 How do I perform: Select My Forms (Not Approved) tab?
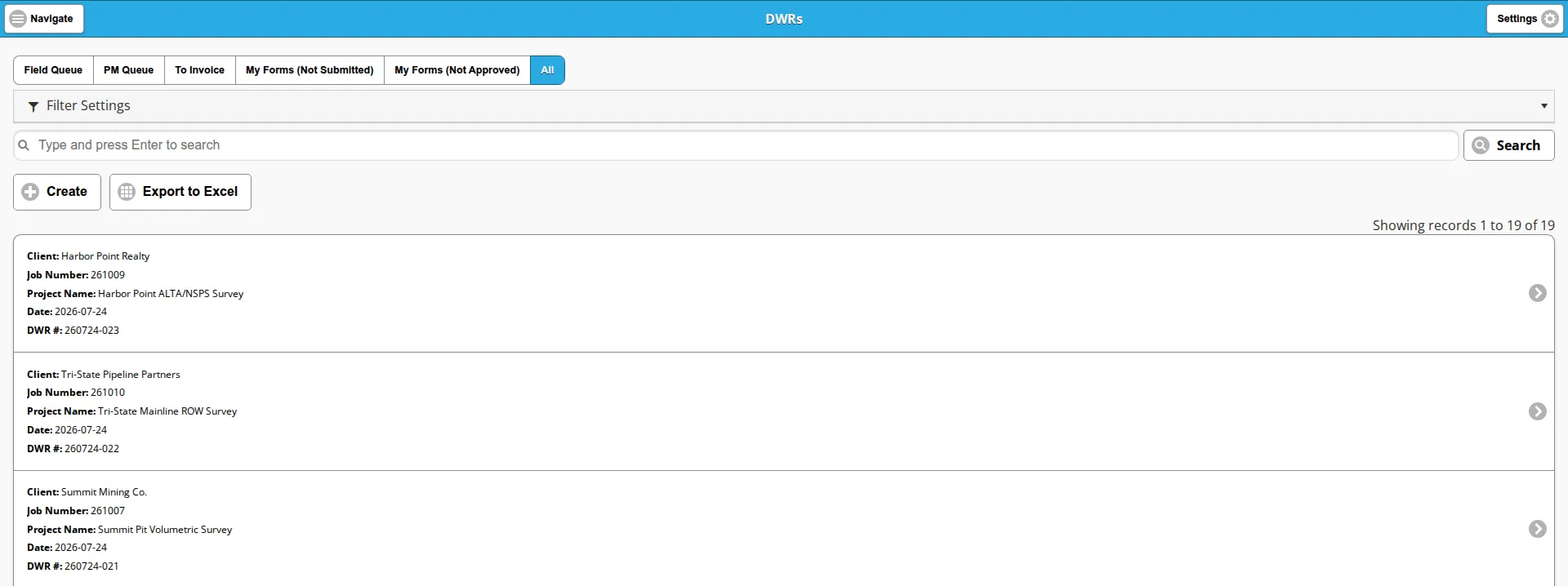click(x=457, y=70)
